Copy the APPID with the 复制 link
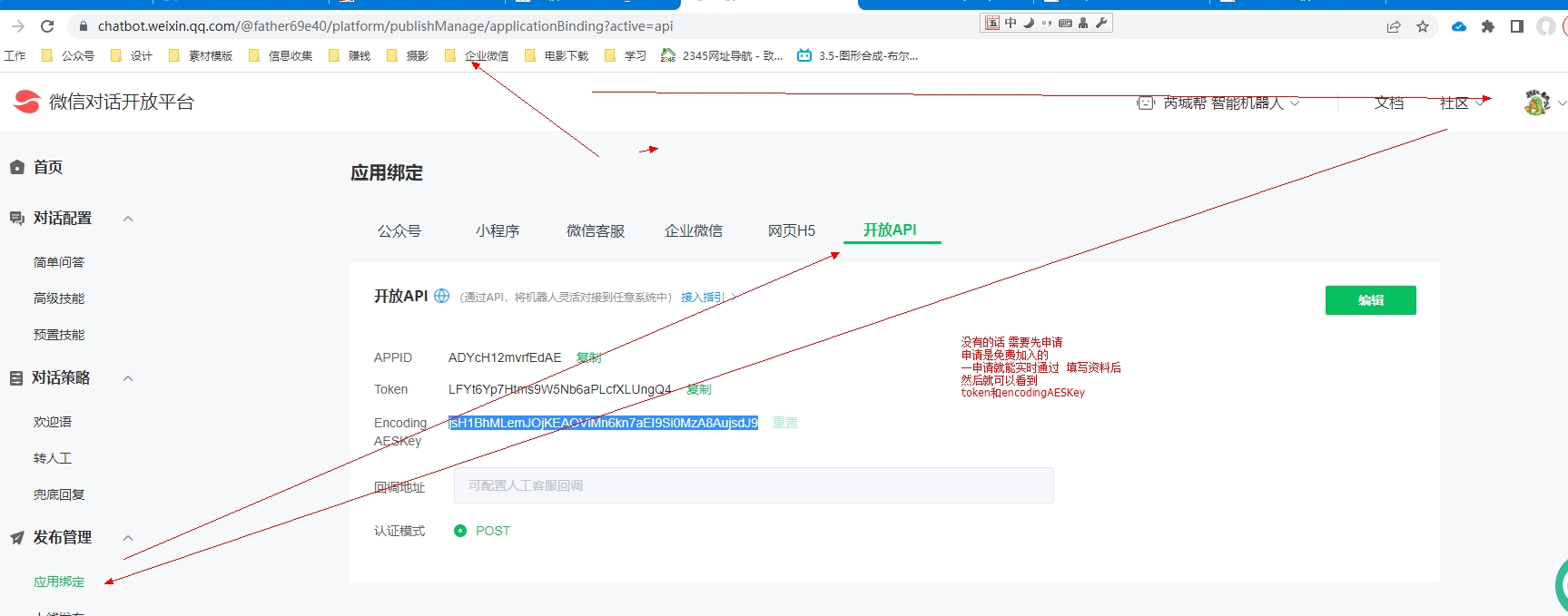The image size is (1568, 616). pos(588,357)
